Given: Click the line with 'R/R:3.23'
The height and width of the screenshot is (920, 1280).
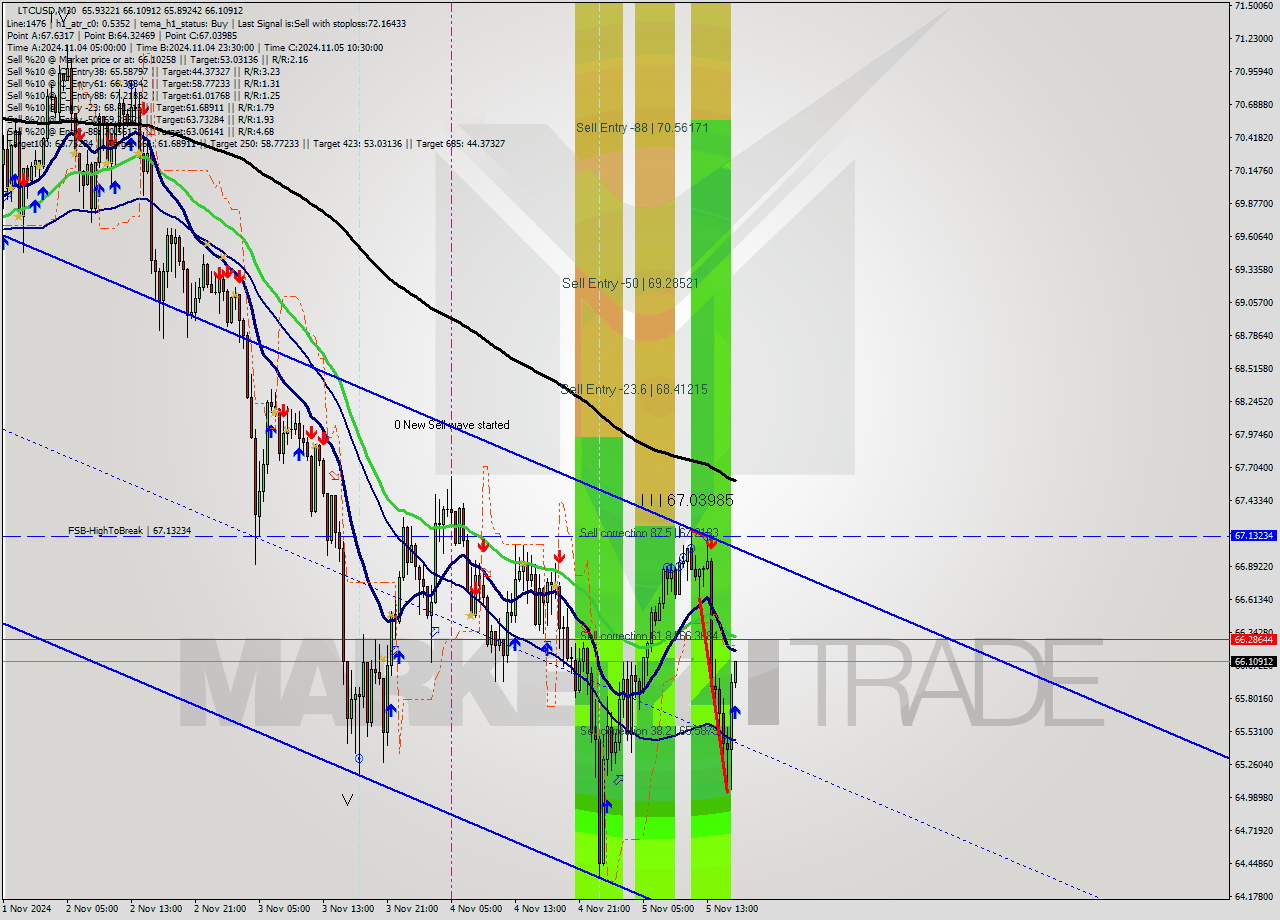Looking at the screenshot, I should click(x=143, y=71).
